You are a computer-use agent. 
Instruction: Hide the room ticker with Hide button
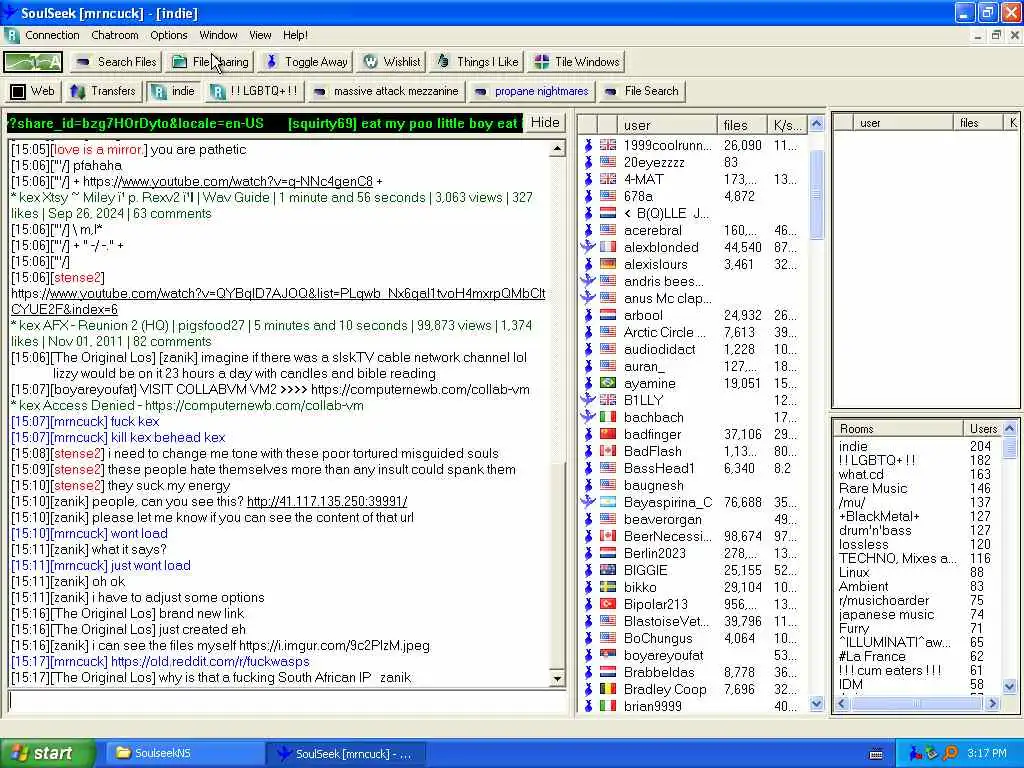pos(545,123)
